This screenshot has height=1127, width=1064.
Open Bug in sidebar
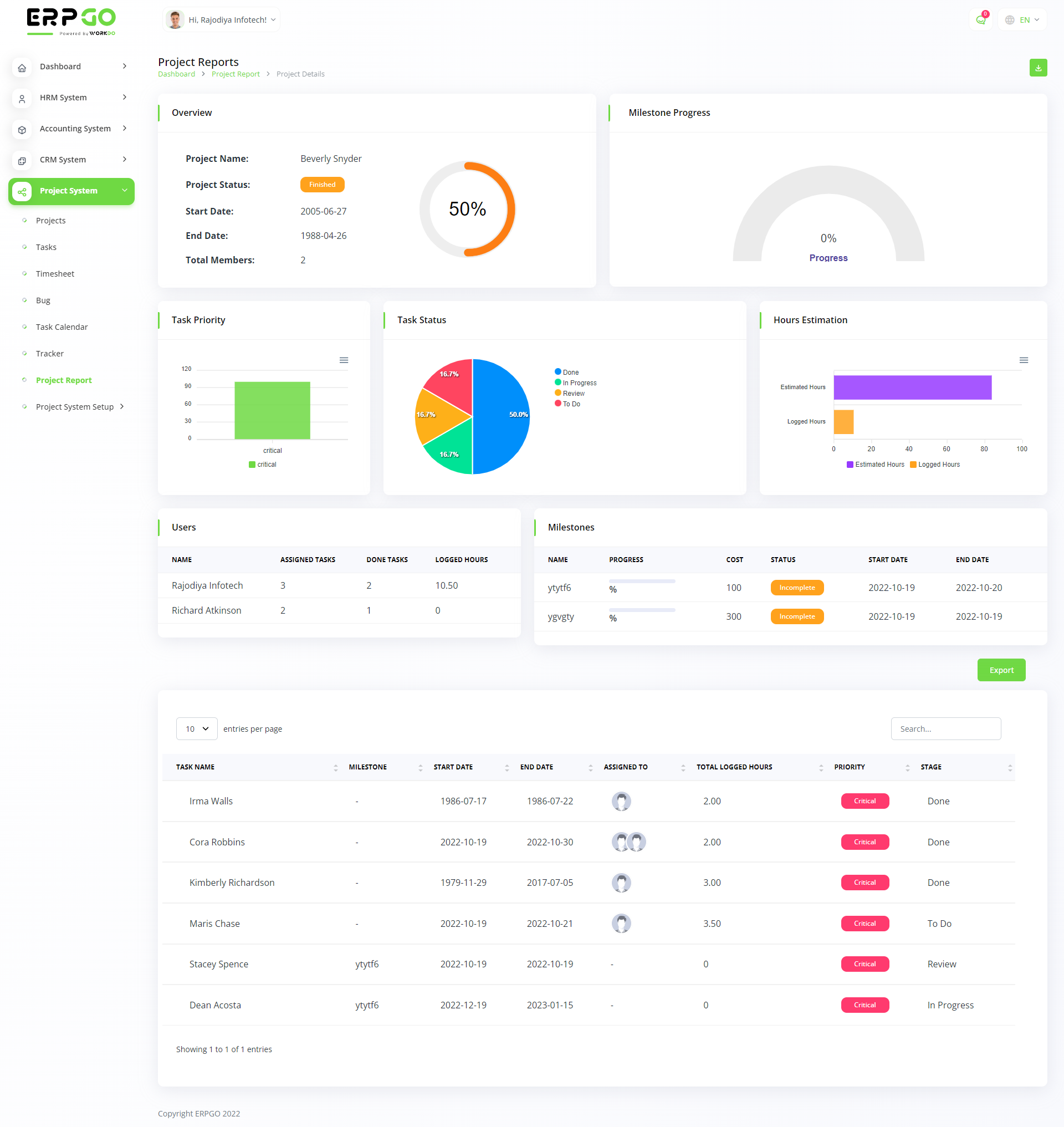43,301
